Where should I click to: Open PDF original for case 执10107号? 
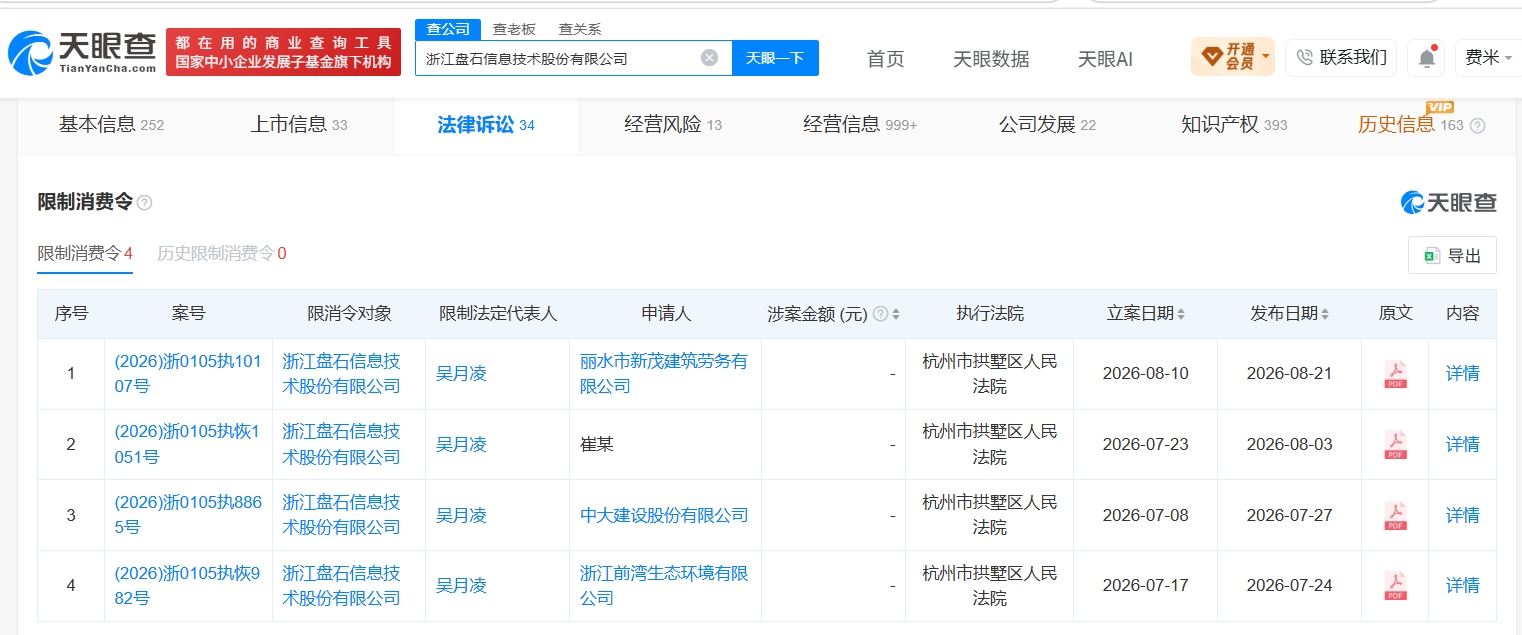click(x=1395, y=374)
